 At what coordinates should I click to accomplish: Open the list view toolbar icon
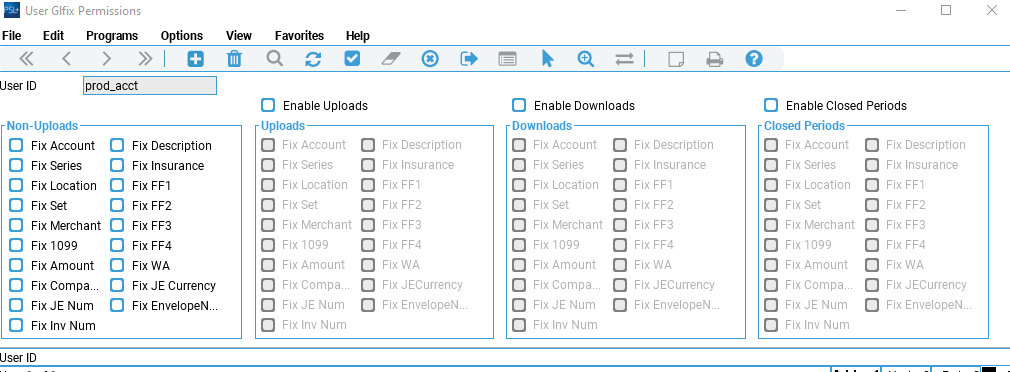tap(508, 59)
